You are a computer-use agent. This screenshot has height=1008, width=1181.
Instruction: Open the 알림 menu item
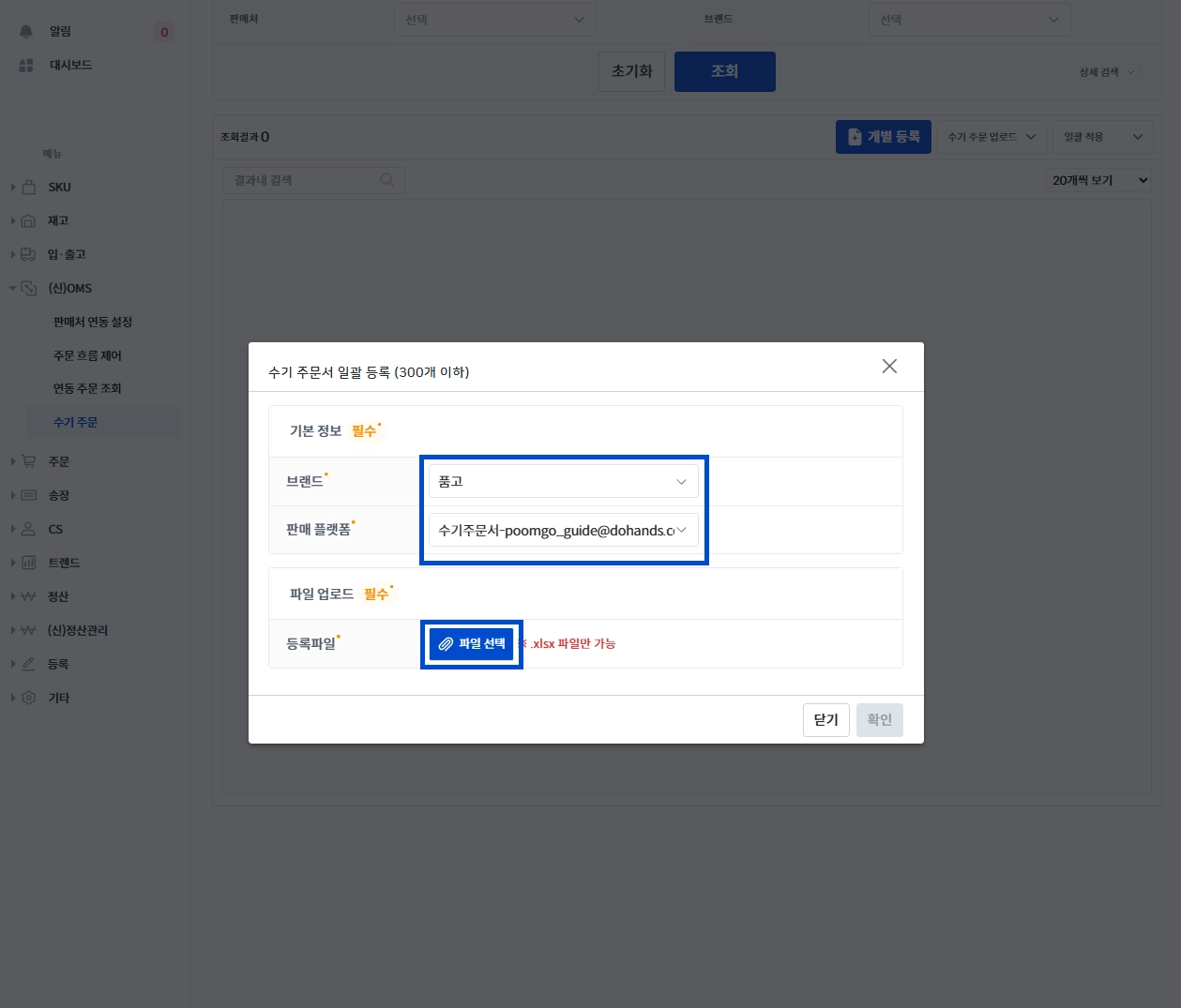point(60,31)
